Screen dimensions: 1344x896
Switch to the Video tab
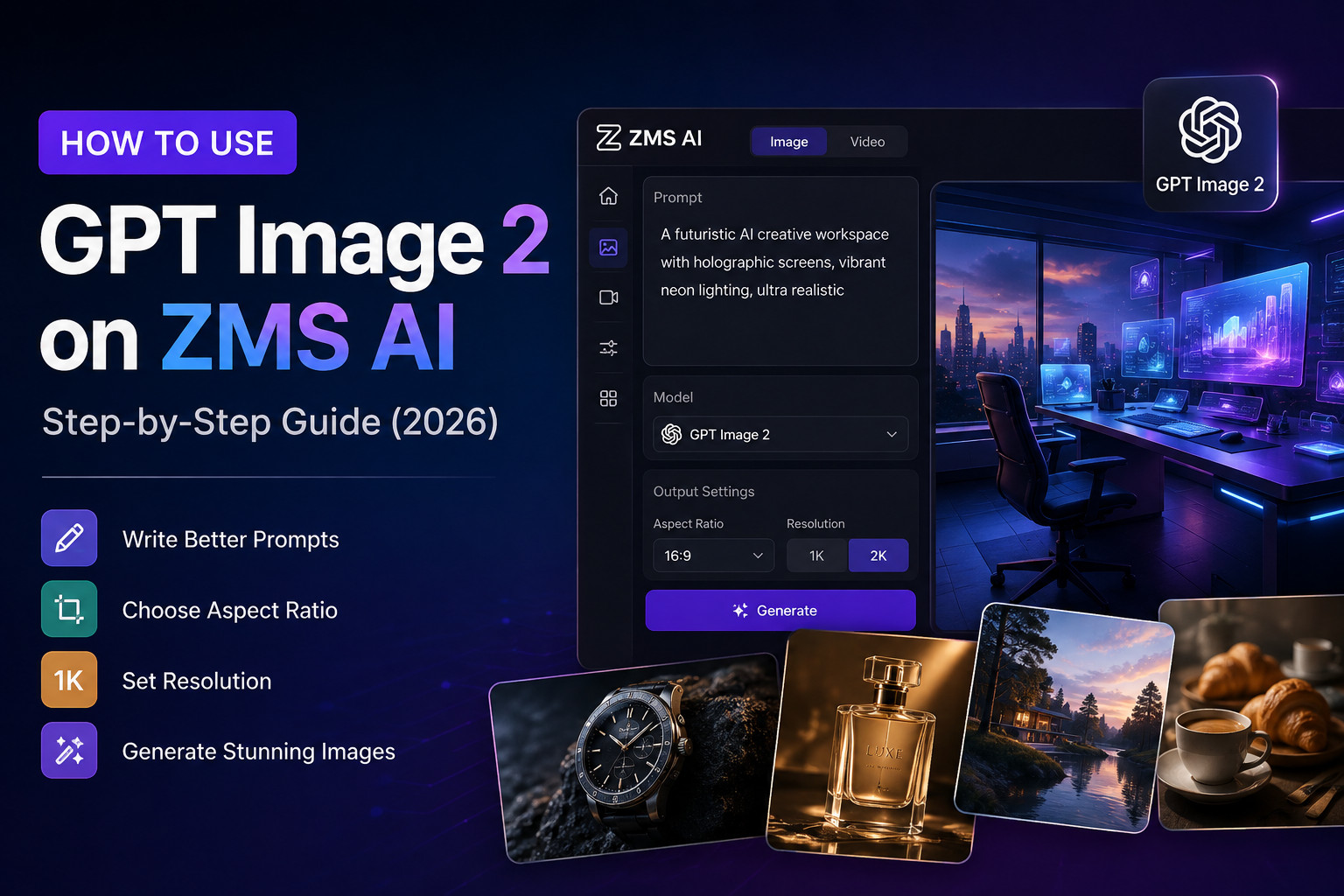click(x=867, y=142)
